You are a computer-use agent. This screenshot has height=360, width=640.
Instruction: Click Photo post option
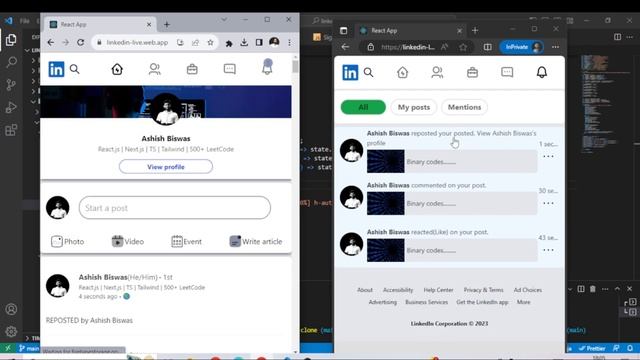[x=68, y=242]
